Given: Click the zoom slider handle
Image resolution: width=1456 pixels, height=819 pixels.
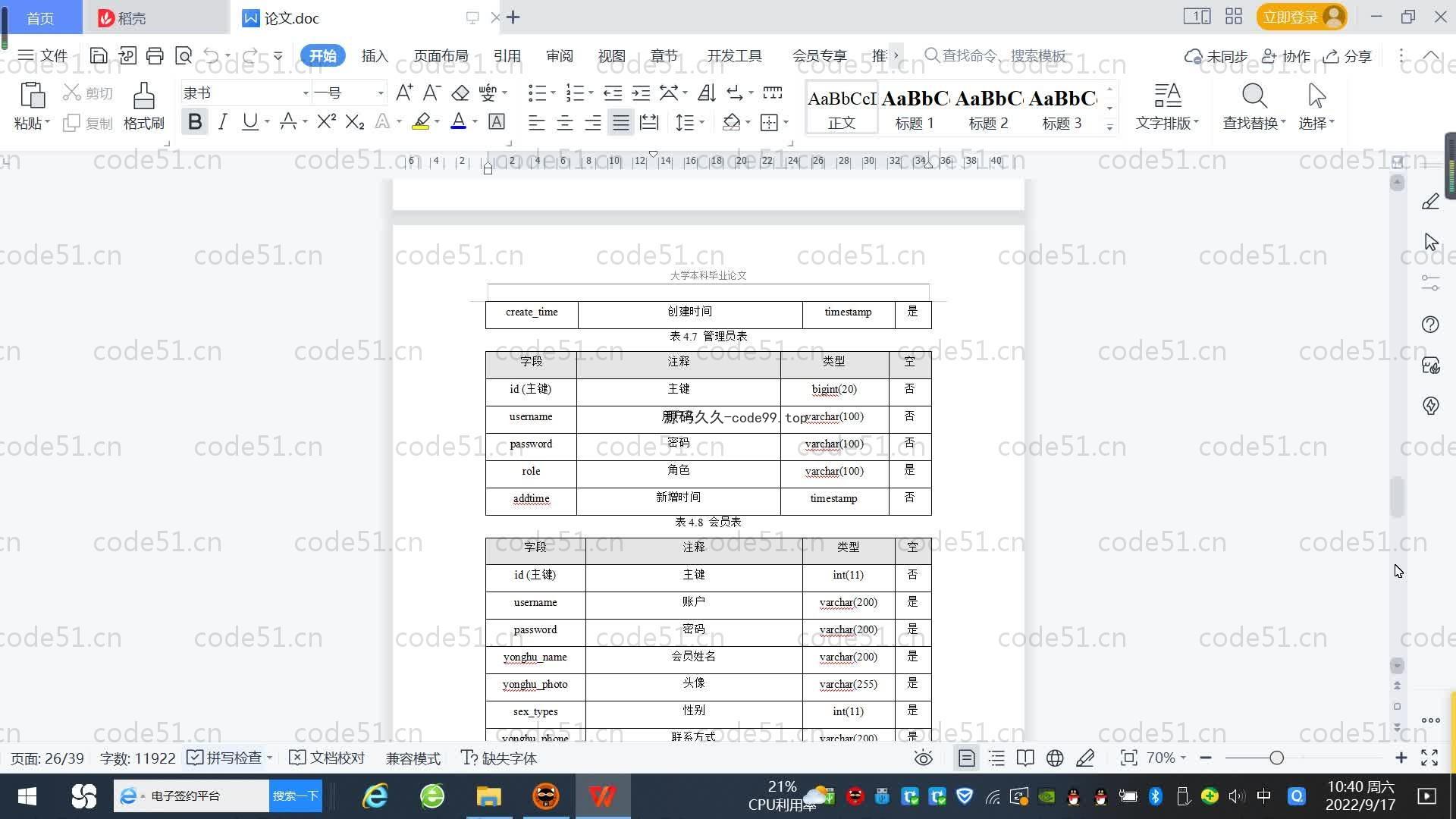Looking at the screenshot, I should [x=1276, y=758].
